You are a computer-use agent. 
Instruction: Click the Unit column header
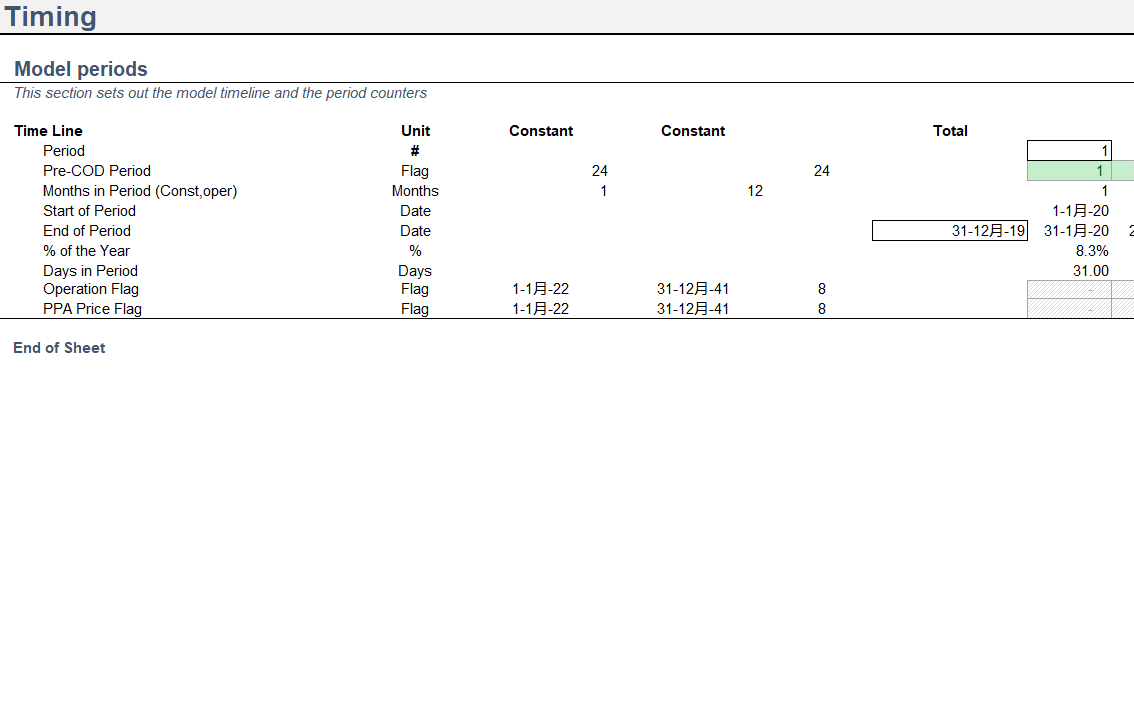click(x=415, y=131)
